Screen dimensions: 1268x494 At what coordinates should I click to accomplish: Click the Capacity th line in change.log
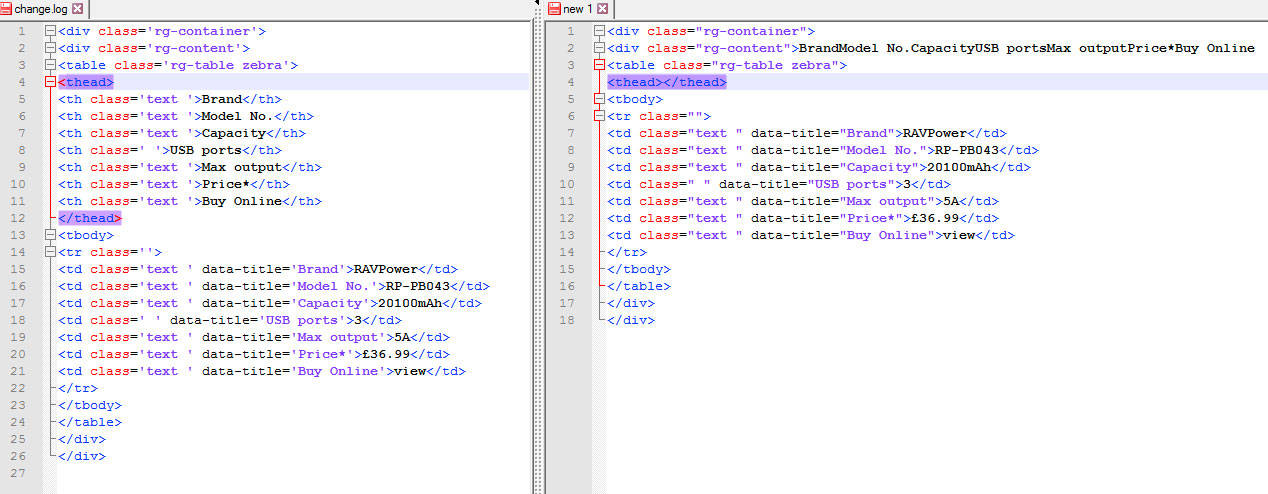(x=182, y=133)
